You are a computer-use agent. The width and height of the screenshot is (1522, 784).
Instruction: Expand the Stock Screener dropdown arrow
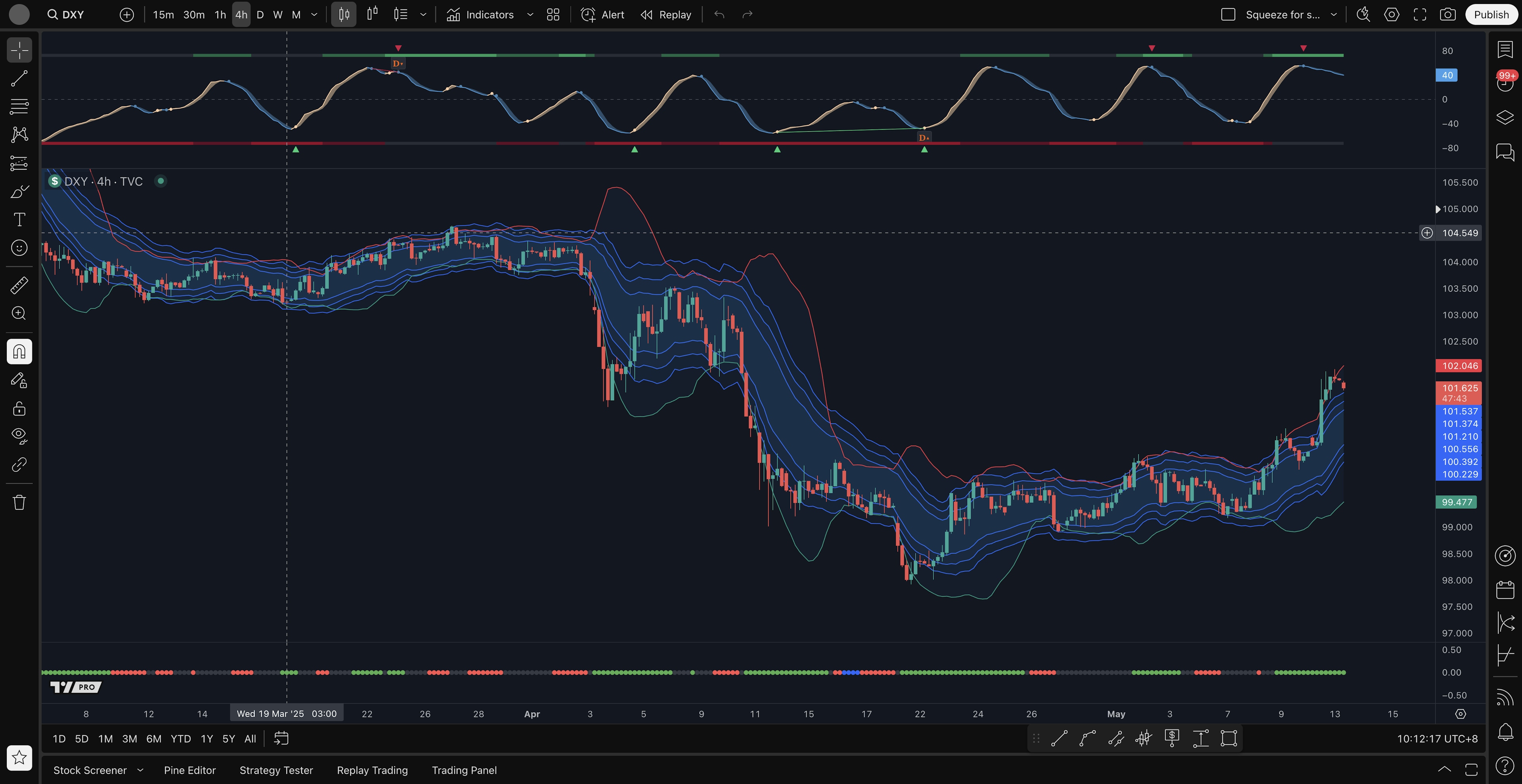tap(140, 770)
